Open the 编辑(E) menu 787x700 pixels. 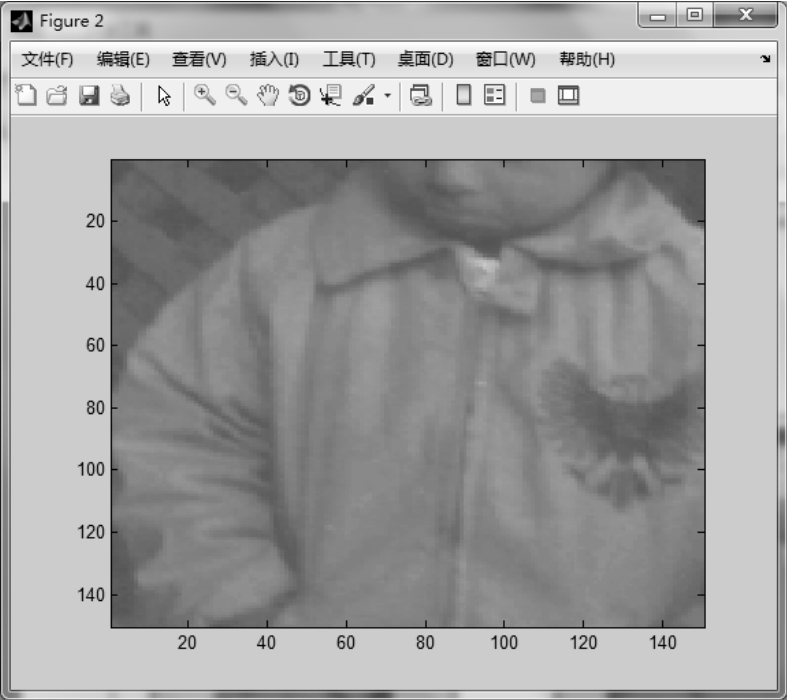[123, 59]
